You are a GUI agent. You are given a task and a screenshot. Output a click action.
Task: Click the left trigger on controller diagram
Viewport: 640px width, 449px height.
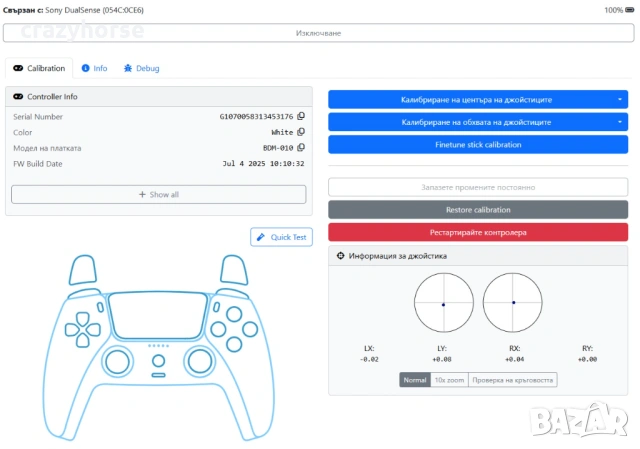(83, 270)
